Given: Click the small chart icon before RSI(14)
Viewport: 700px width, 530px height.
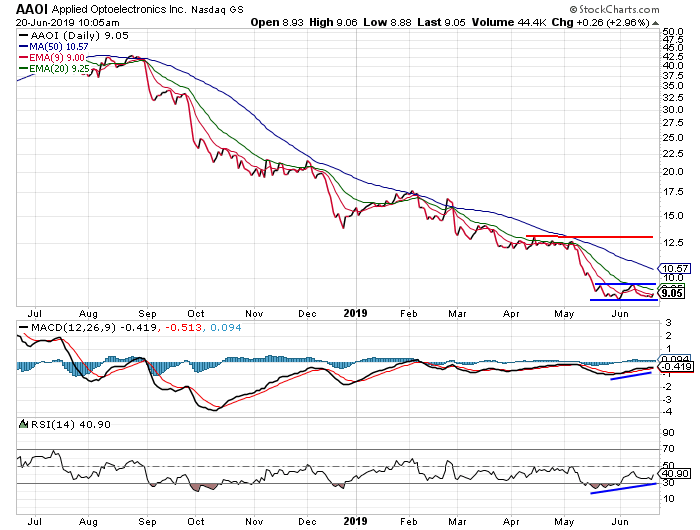Looking at the screenshot, I should pos(23,424).
